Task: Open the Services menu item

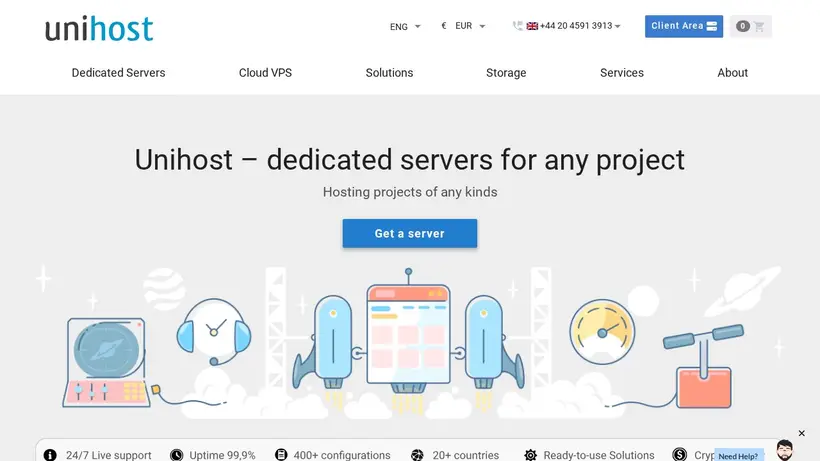Action: pyautogui.click(x=621, y=73)
